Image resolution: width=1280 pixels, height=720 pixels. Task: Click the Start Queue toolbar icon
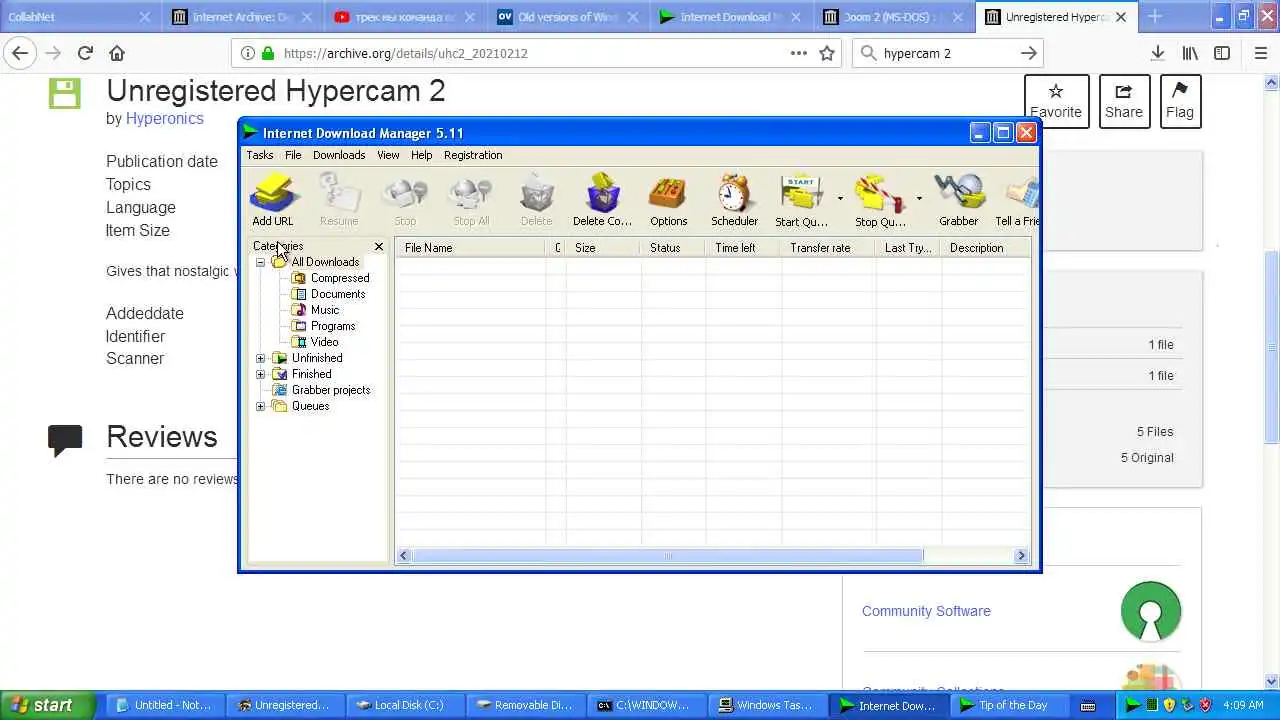coord(801,199)
